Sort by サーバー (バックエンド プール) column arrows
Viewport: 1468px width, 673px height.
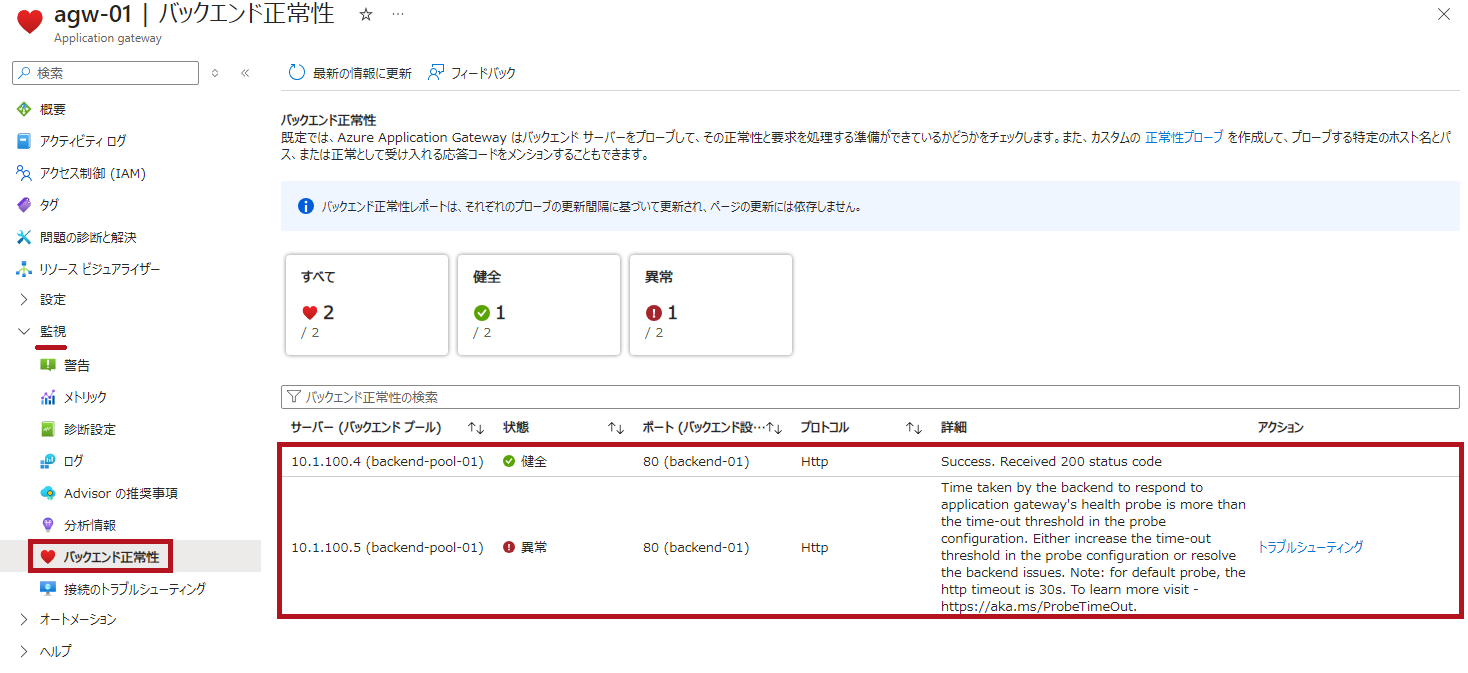click(x=476, y=427)
